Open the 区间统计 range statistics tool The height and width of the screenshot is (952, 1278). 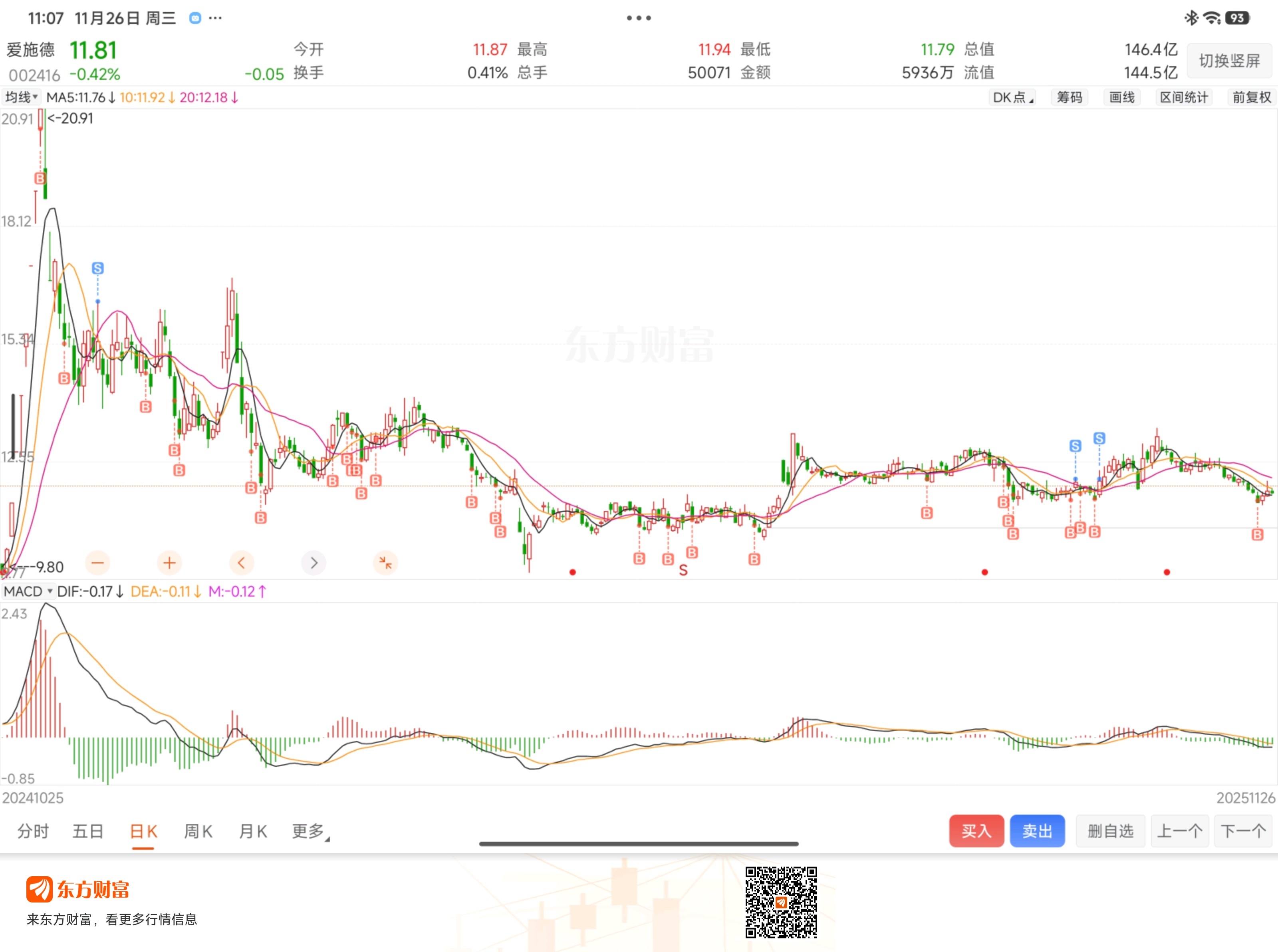pos(1183,97)
